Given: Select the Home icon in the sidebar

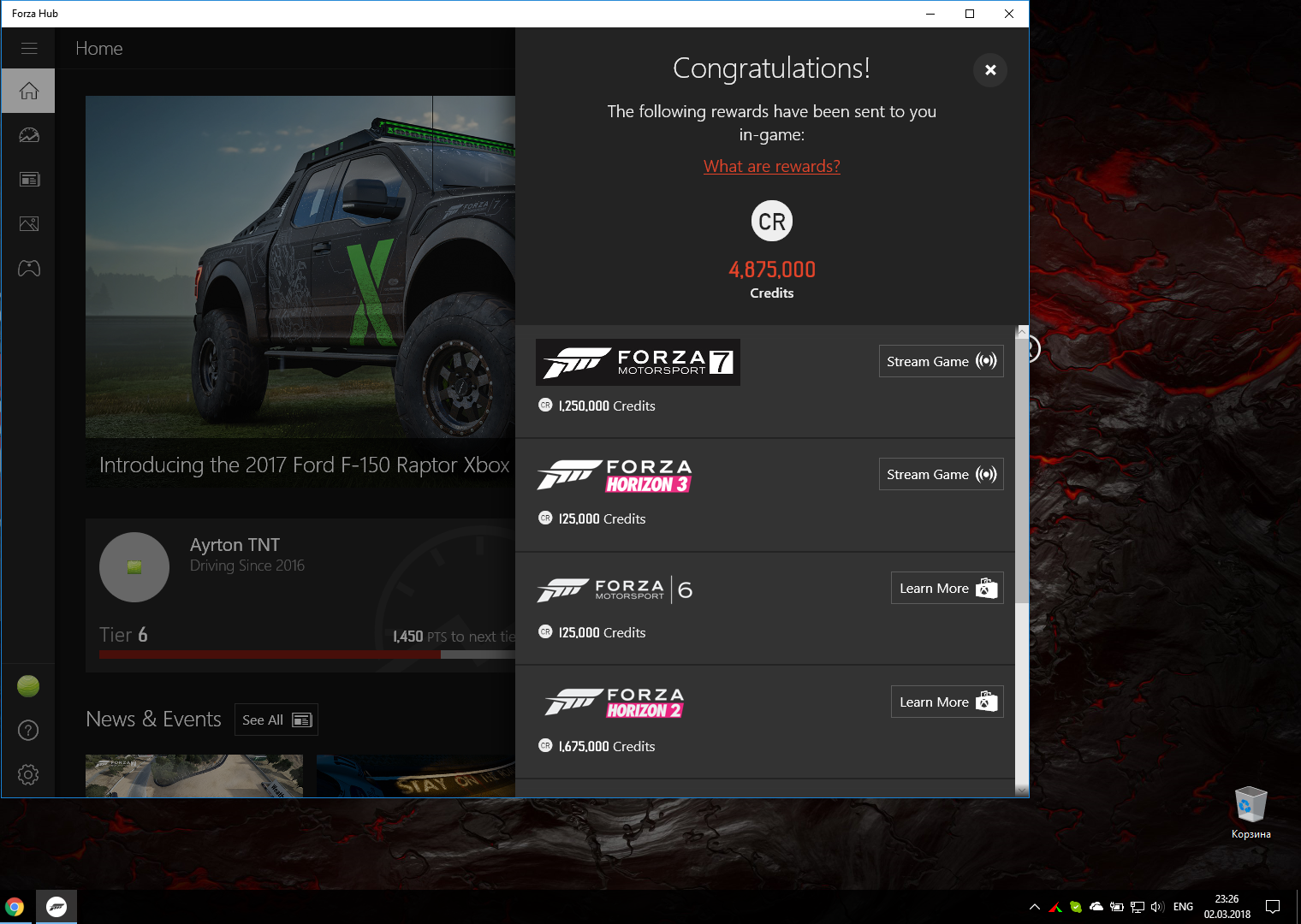Looking at the screenshot, I should (x=28, y=91).
